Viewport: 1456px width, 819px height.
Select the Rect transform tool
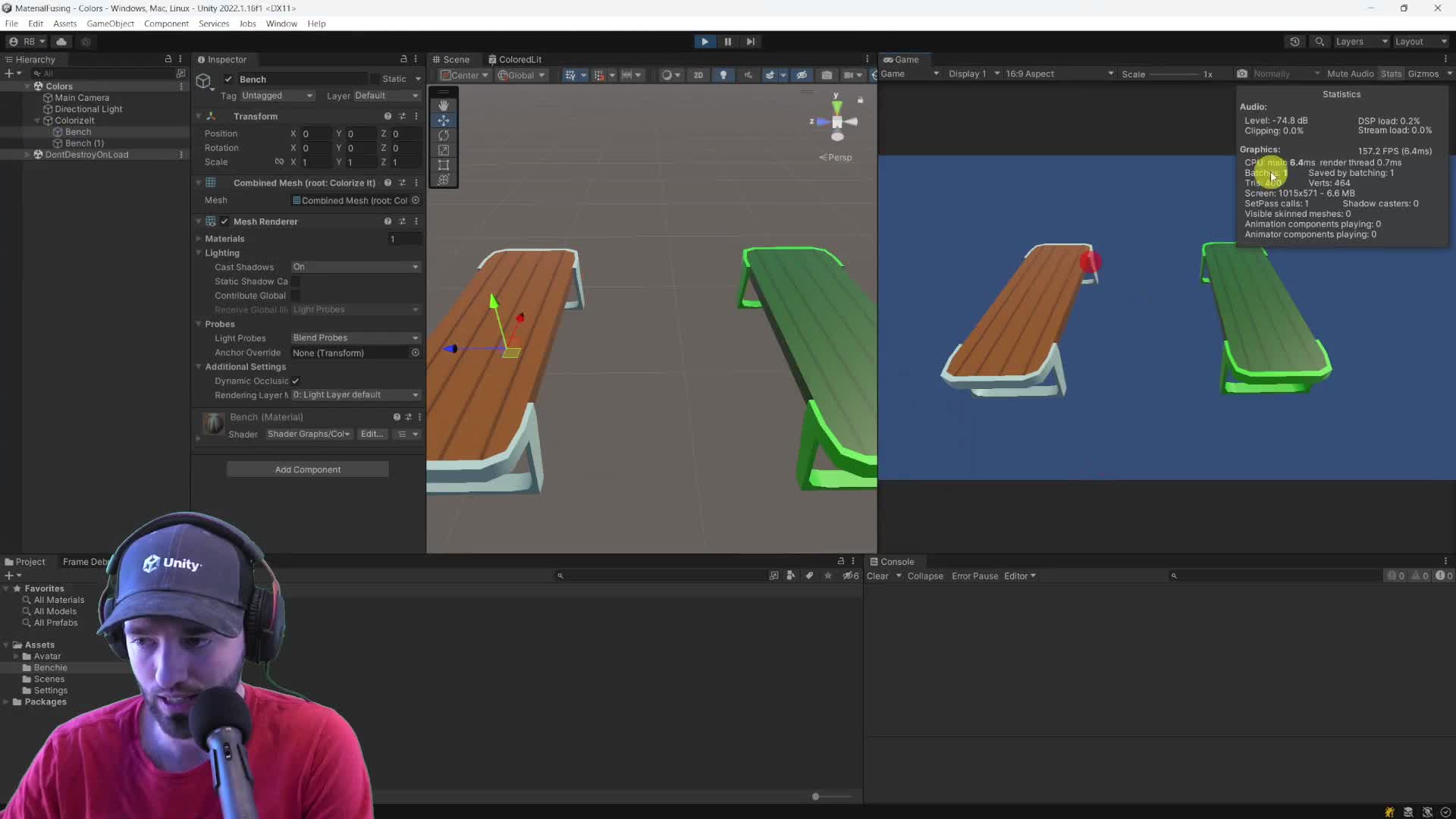(x=444, y=165)
